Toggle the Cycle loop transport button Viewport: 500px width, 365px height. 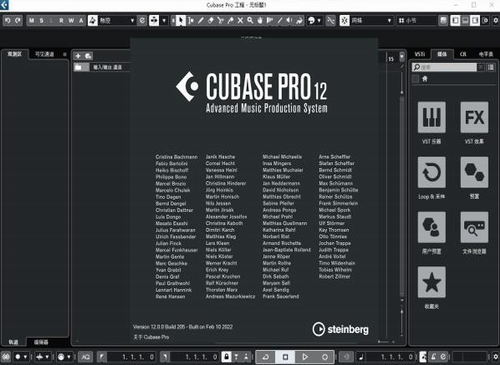point(266,357)
